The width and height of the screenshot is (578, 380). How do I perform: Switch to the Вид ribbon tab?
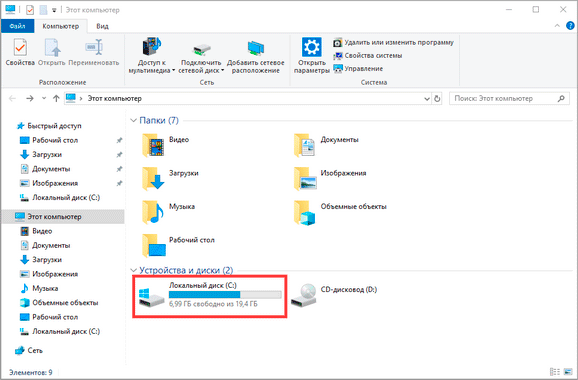[x=102, y=26]
